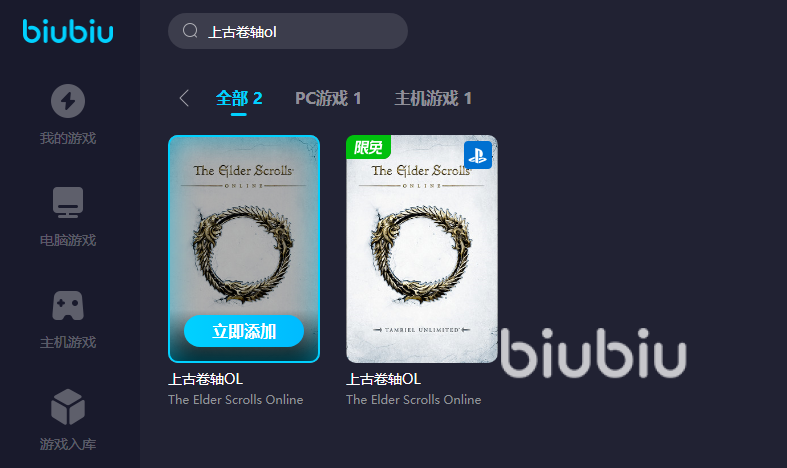
Task: Open the highlighted first Elder Scrolls Online cover
Action: pos(244,249)
